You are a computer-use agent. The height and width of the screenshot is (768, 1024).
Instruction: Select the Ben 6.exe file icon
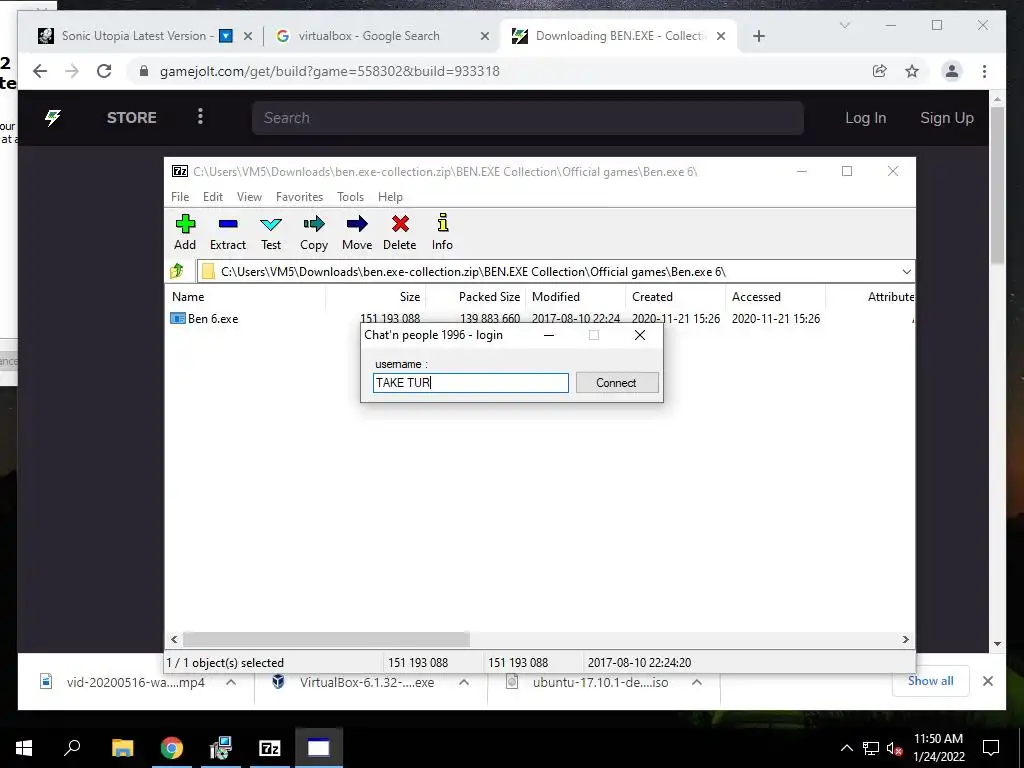[178, 319]
